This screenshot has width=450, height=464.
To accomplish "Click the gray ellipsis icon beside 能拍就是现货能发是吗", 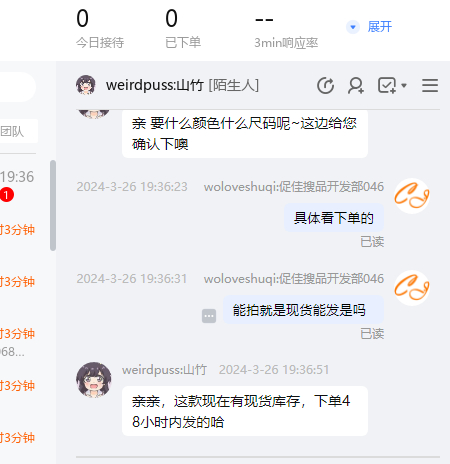I will coord(209,316).
